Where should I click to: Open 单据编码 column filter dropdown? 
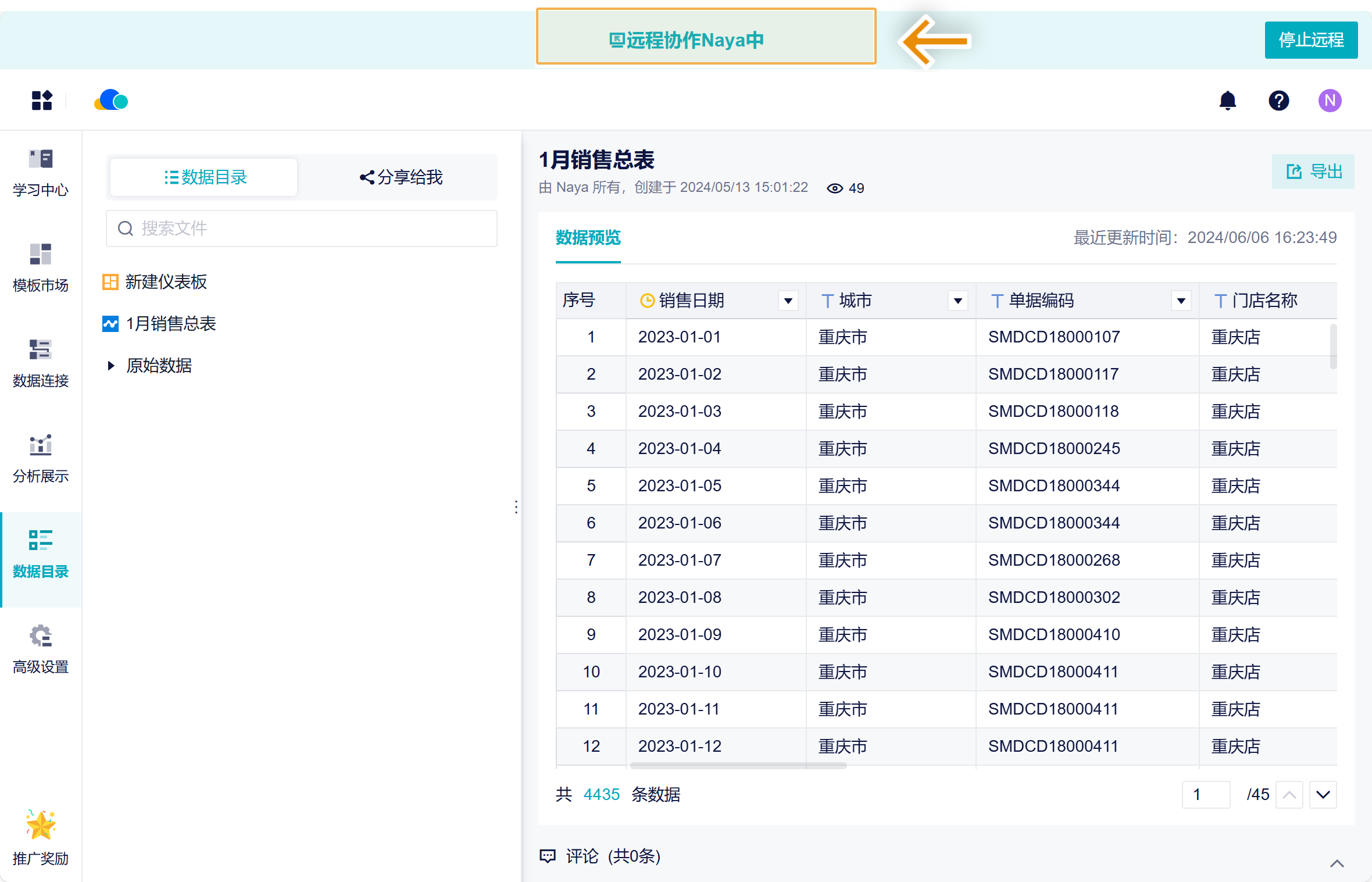1181,301
